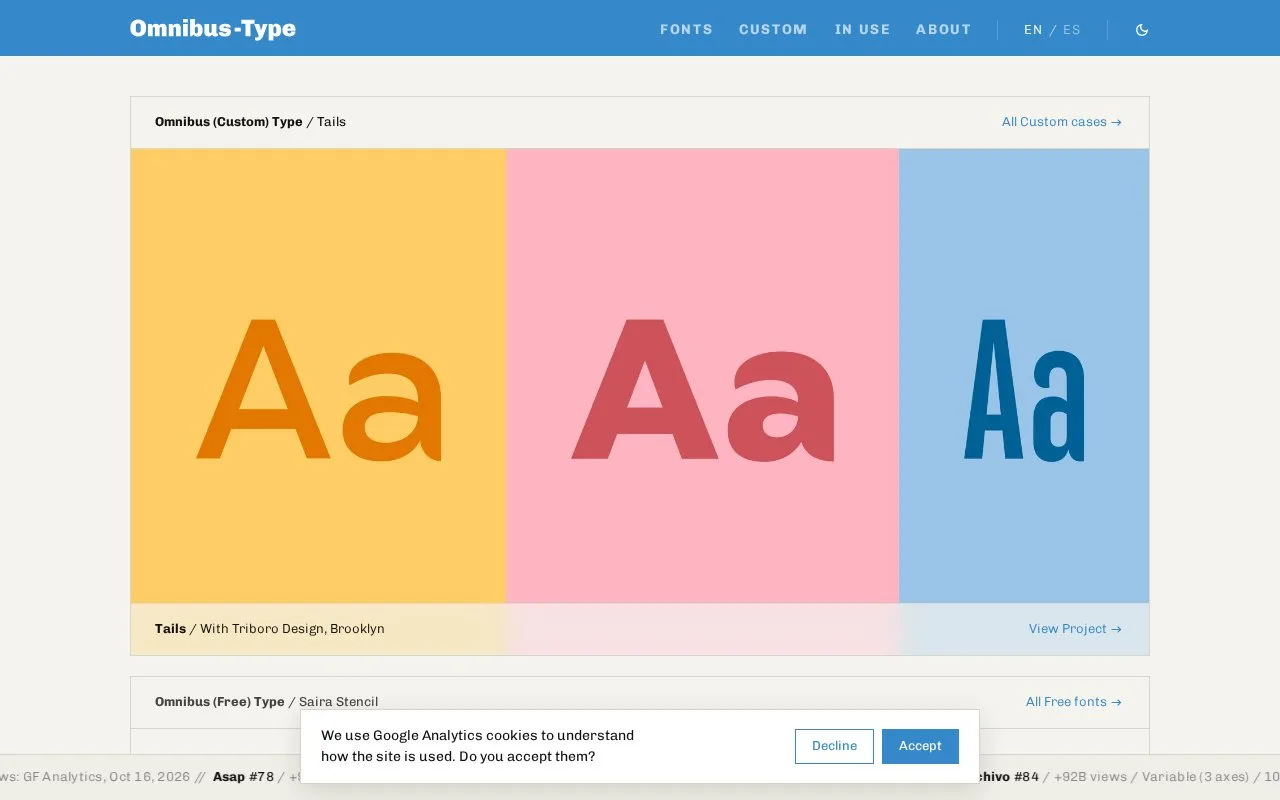Click the "Variable (3 axes)" ticker text
The width and height of the screenshot is (1280, 800).
pos(1195,777)
